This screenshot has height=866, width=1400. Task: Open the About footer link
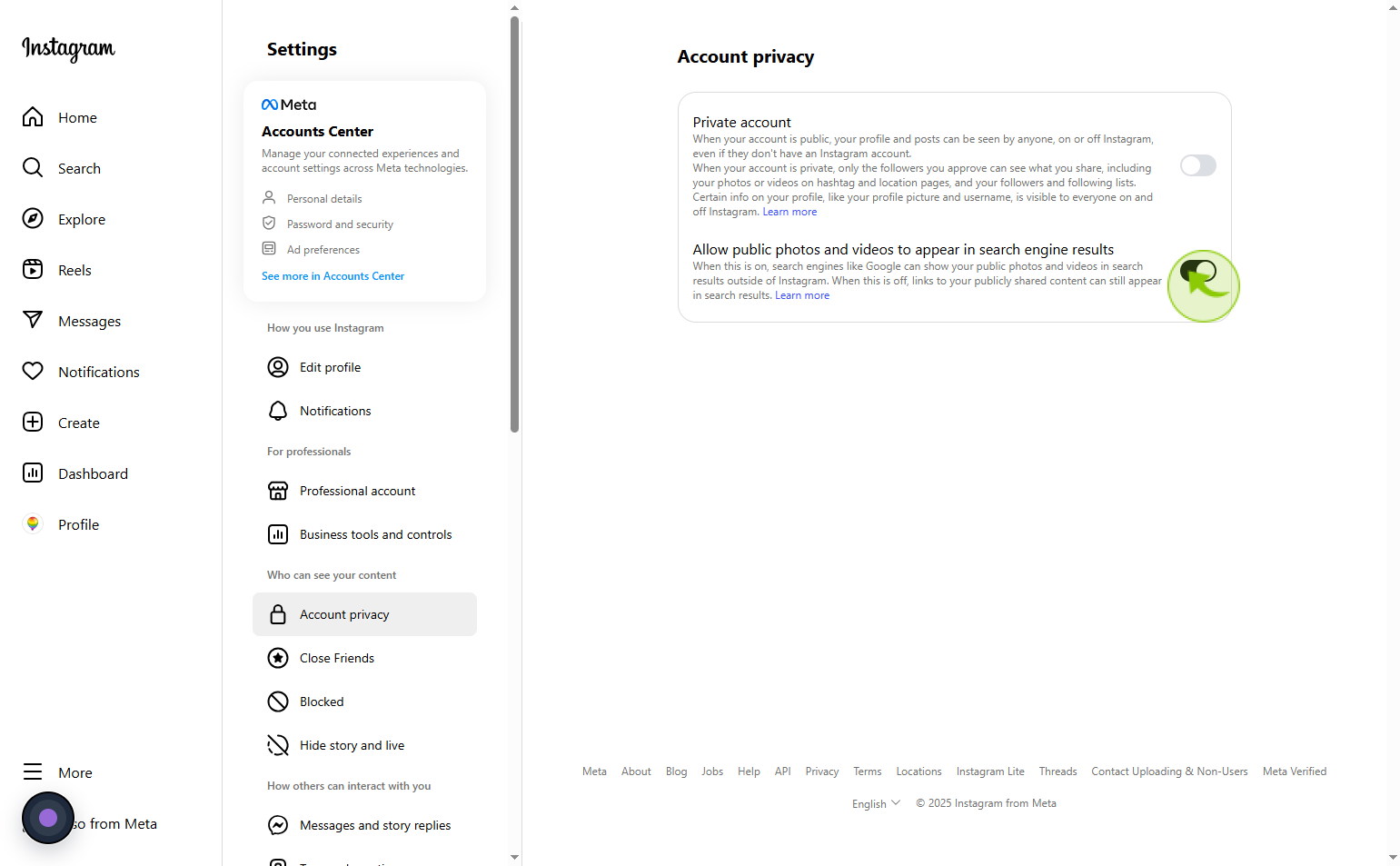tap(636, 771)
